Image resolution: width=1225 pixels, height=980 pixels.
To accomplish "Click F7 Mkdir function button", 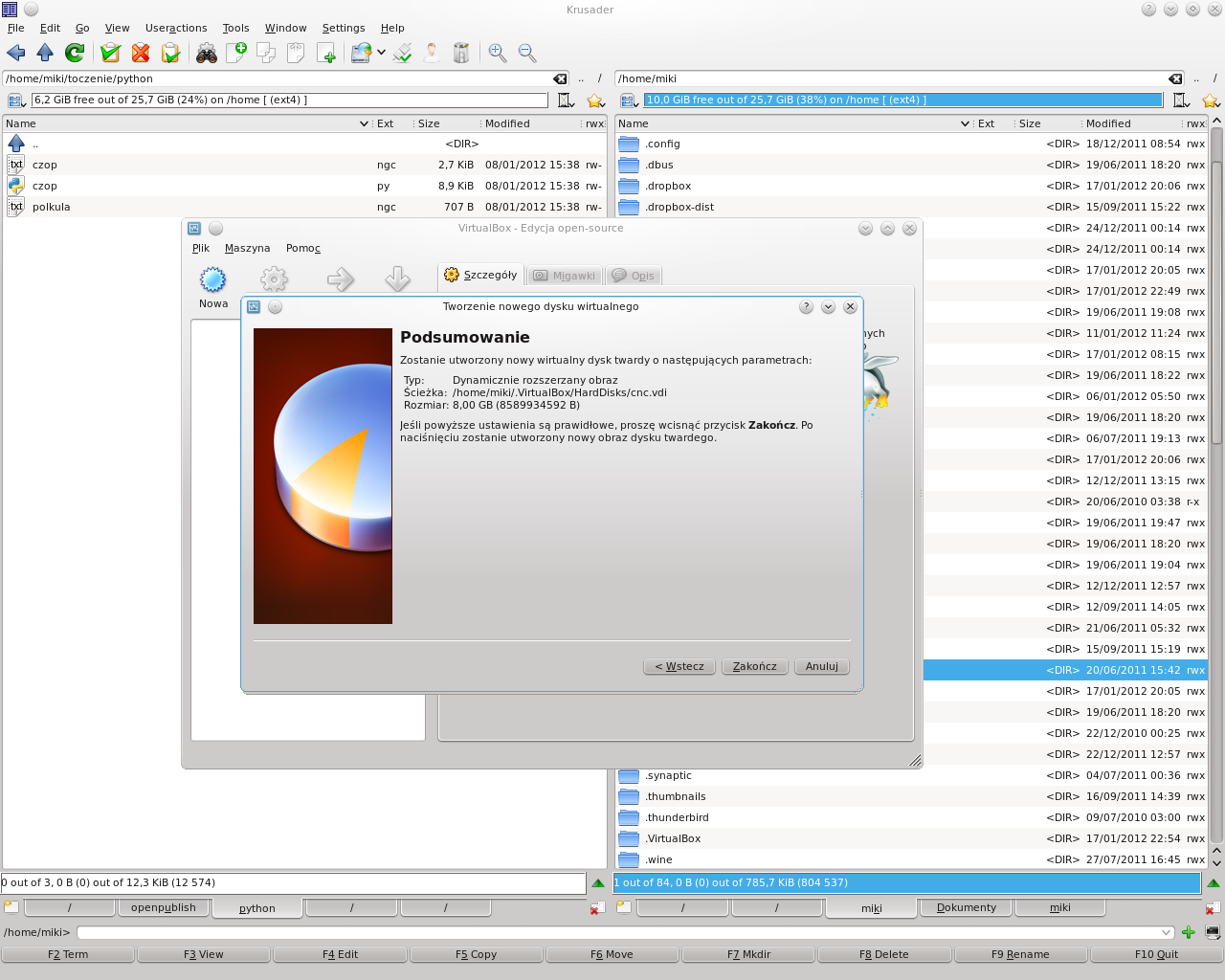I will pos(748,954).
